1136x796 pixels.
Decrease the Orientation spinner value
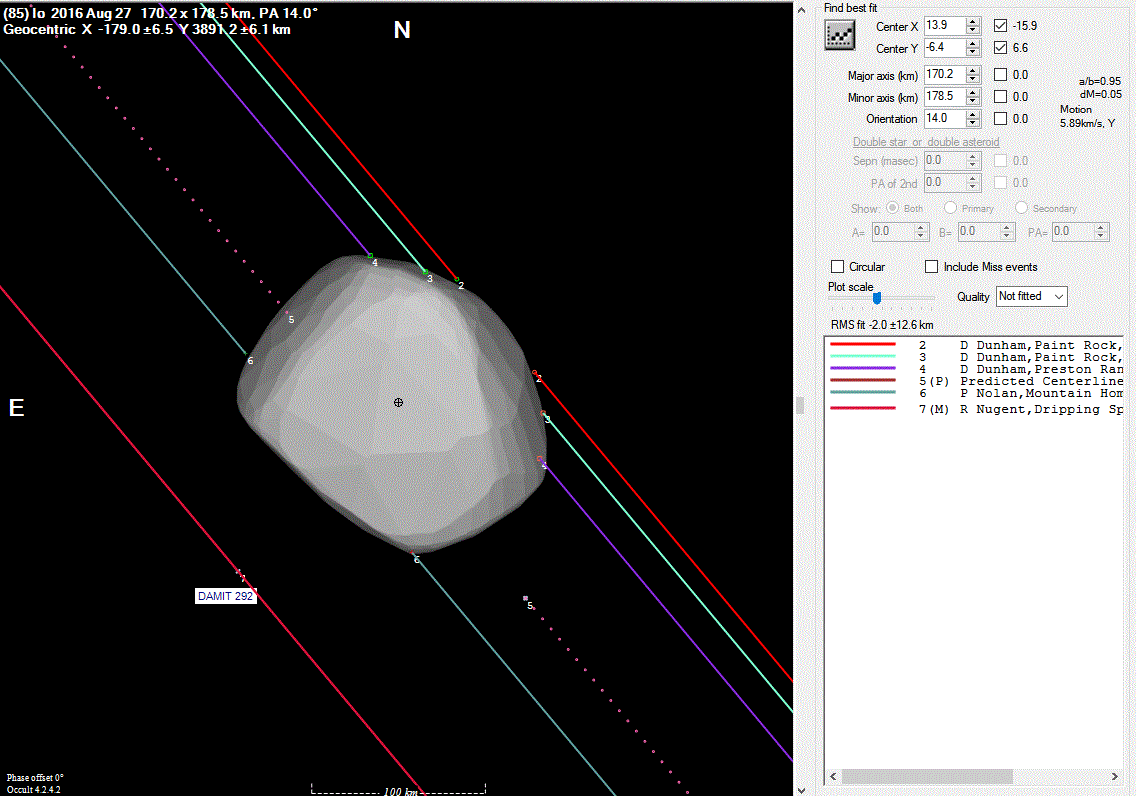point(973,123)
